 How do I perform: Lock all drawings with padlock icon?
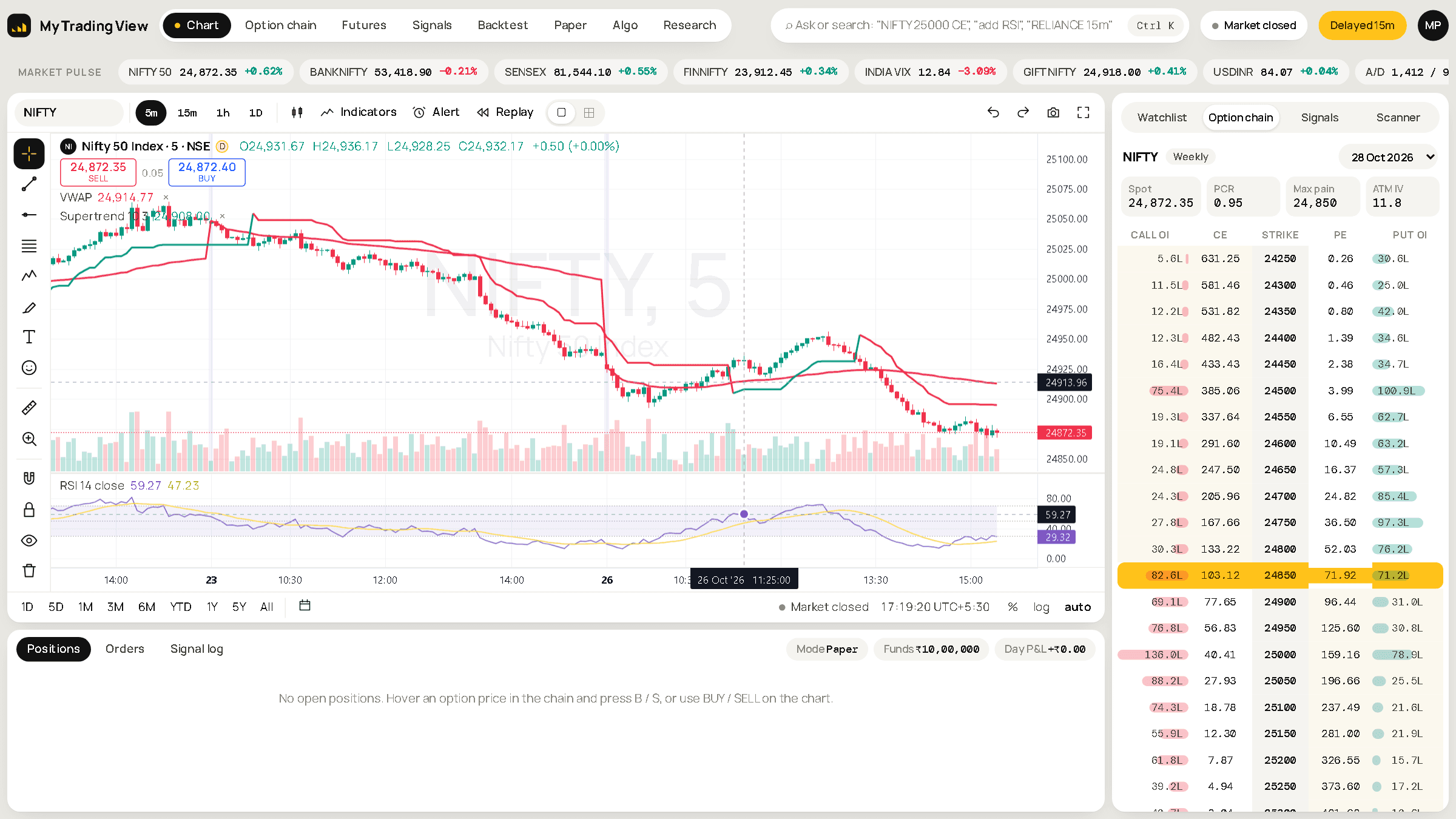click(x=29, y=510)
